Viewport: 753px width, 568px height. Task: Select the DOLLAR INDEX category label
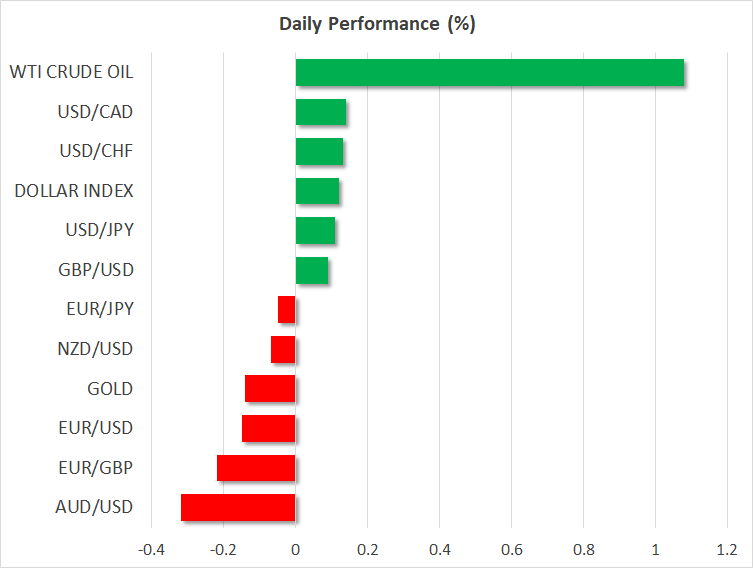(x=74, y=190)
